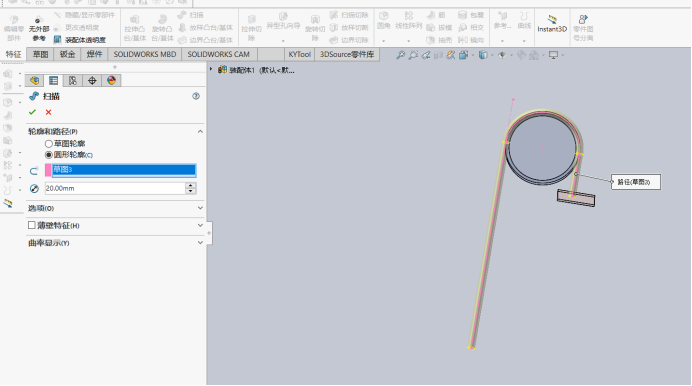Open 线性阵列 linear pattern dropdown arrow

pos(409,41)
